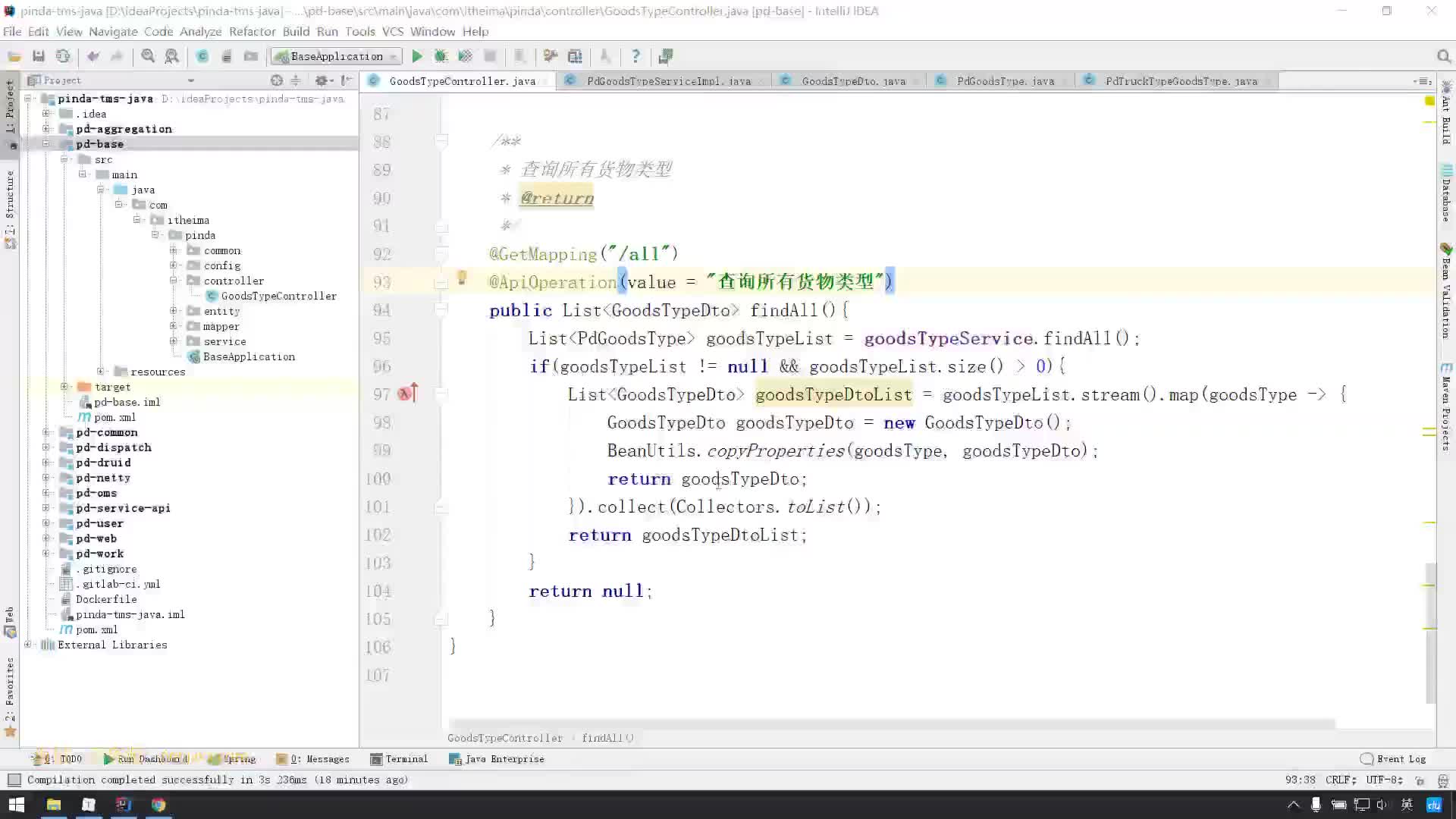Click the Search Everywhere magnifier
The image size is (1456, 819).
[x=1444, y=56]
